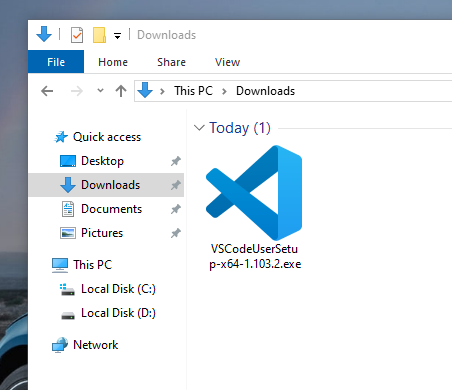452x390 pixels.
Task: Select Quick access in navigation pane
Action: (107, 137)
